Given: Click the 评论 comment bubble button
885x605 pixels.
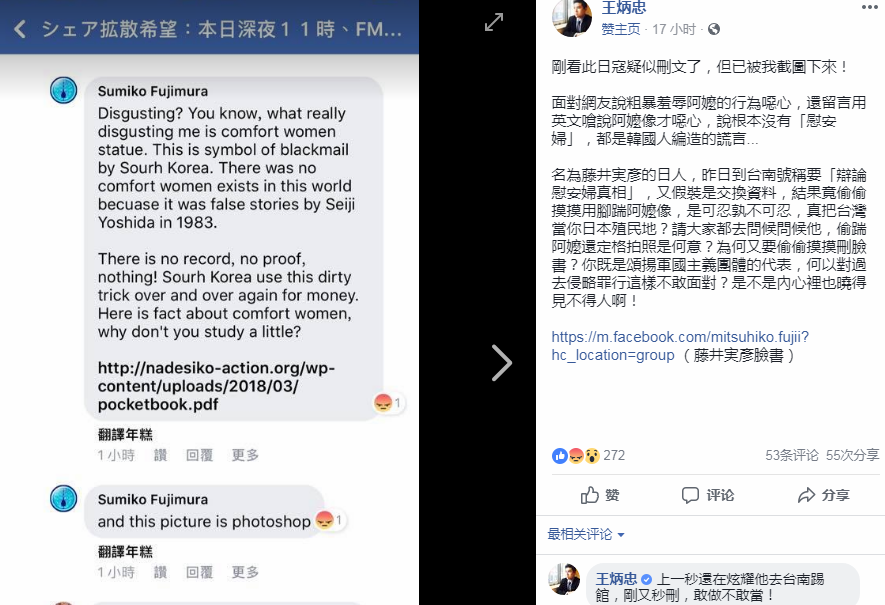Looking at the screenshot, I should click(708, 496).
